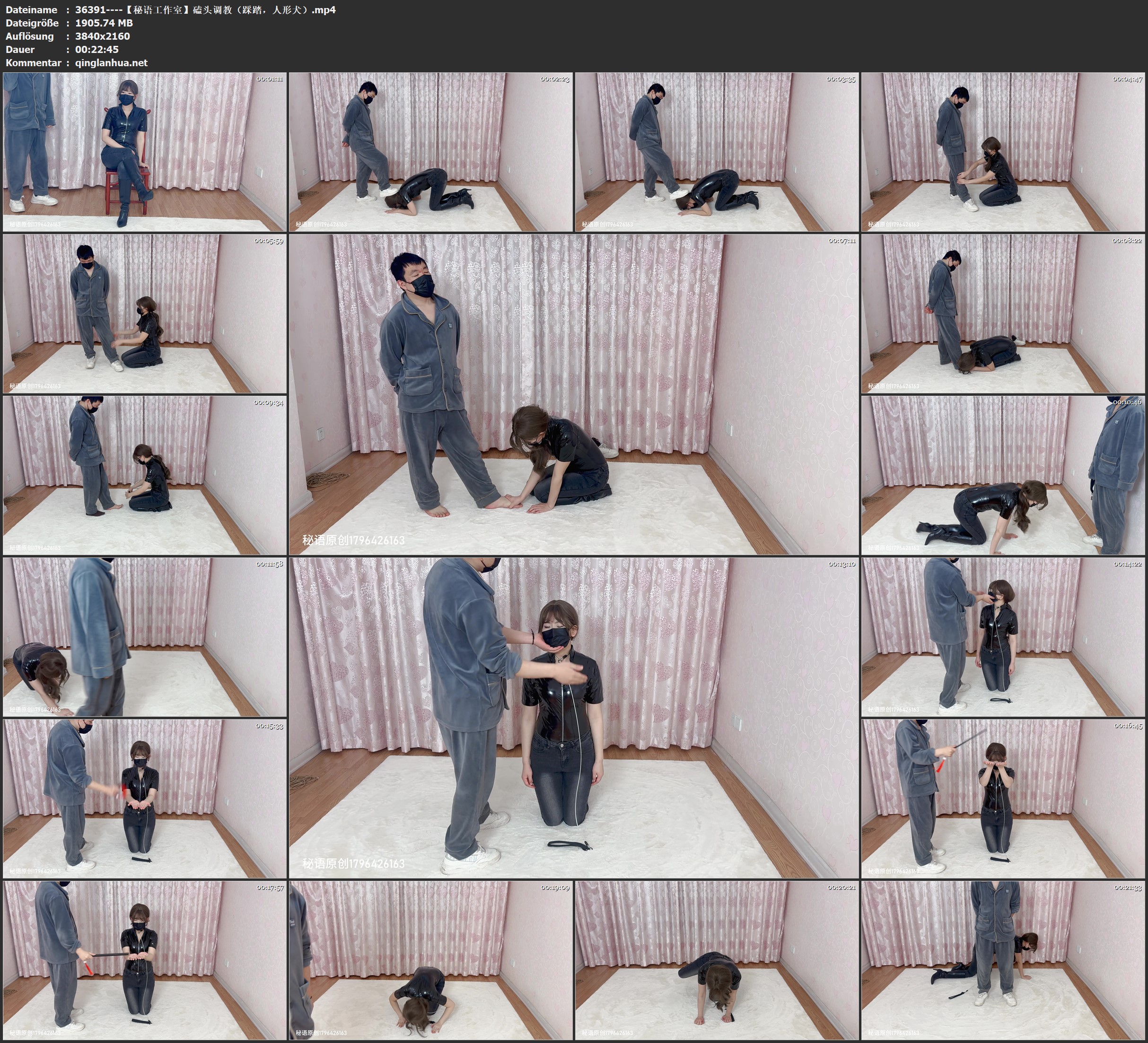1148x1043 pixels.
Task: Click the 00:04:47 preview frame
Action: (x=1003, y=151)
